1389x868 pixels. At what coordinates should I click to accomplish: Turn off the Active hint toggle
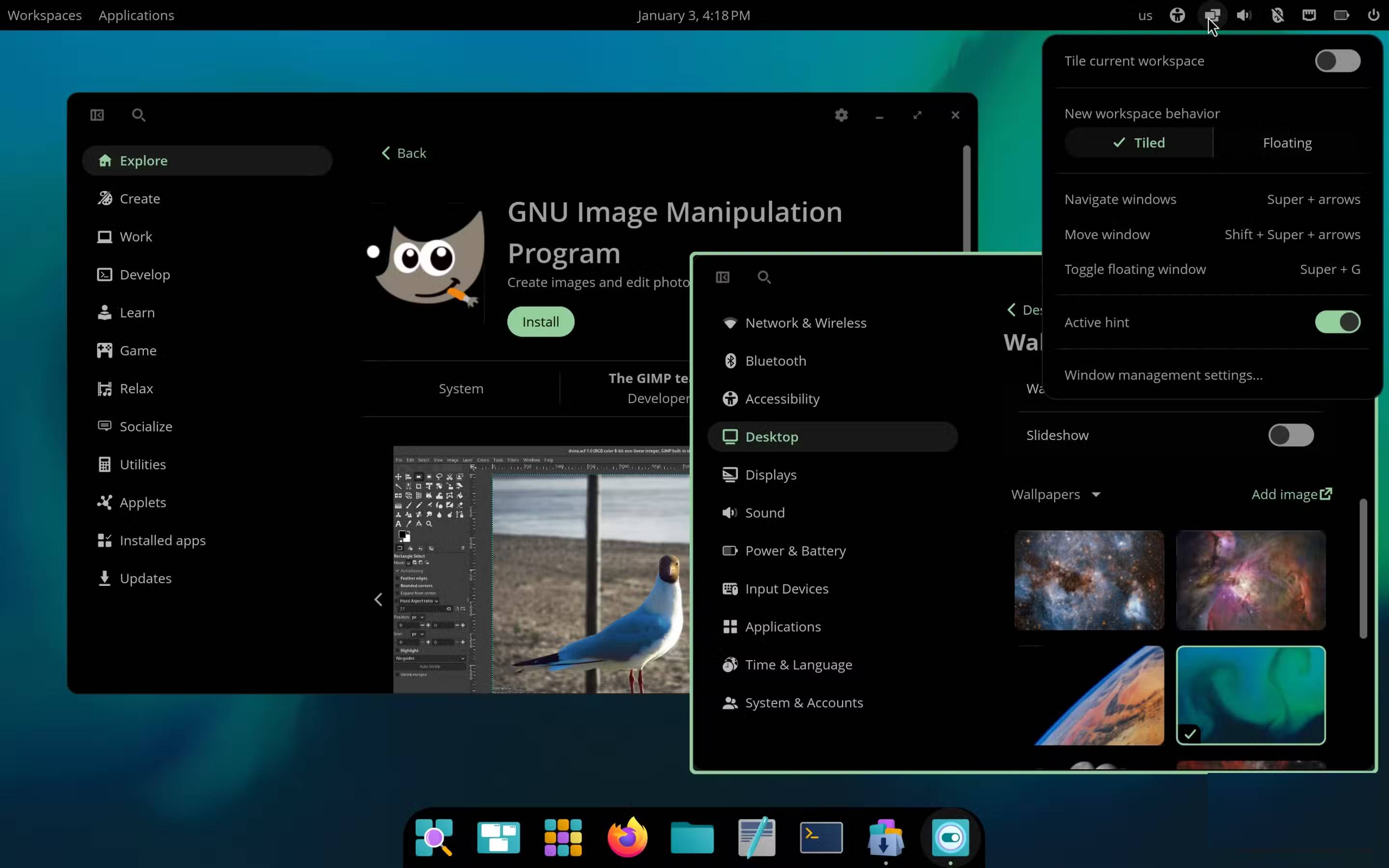(x=1337, y=322)
